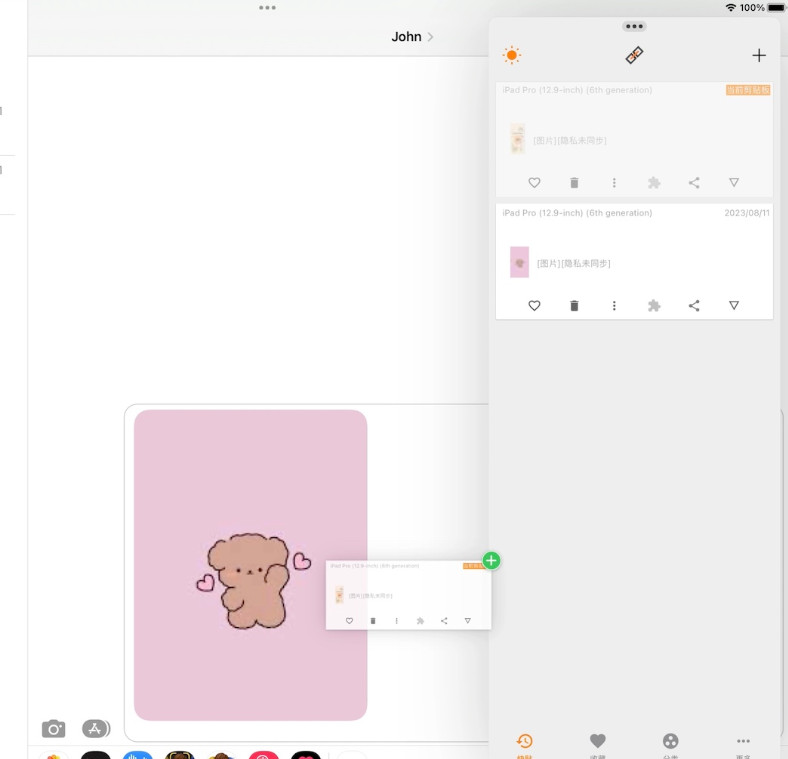This screenshot has height=759, width=788.
Task: Tap the pink thumbnail in 2023/08/11 card
Action: click(520, 262)
